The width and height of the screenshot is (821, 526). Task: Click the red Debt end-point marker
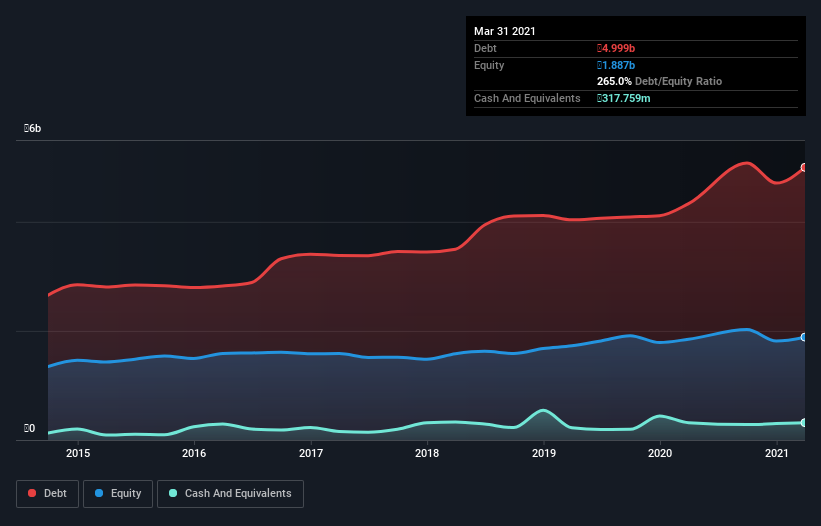(x=804, y=167)
